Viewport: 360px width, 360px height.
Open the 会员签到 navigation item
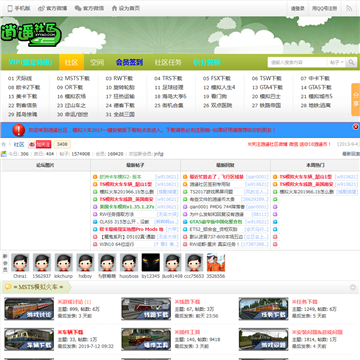click(129, 62)
